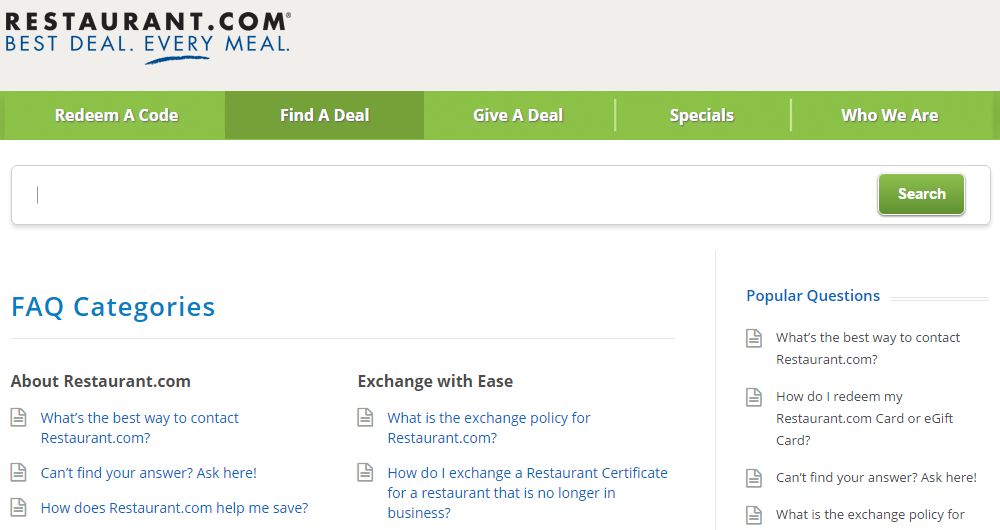Click document icon beside 'What is the exchange policy' in Exchange with Ease
This screenshot has width=1000, height=530.
pyautogui.click(x=365, y=418)
